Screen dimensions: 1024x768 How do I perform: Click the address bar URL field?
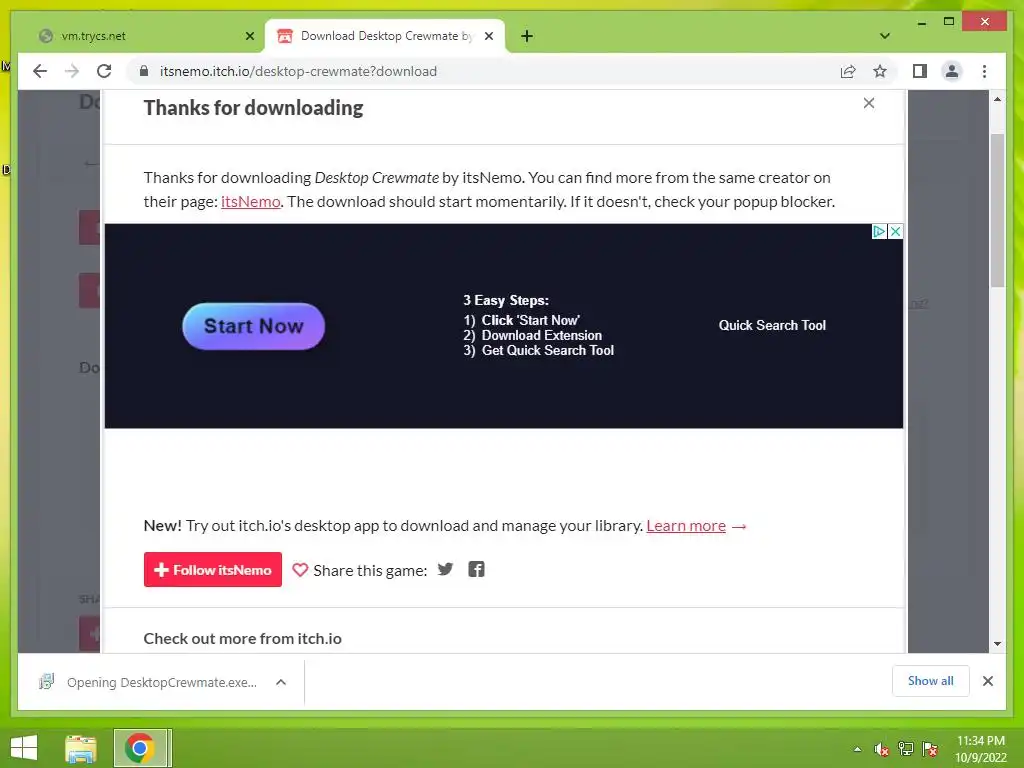(483, 71)
